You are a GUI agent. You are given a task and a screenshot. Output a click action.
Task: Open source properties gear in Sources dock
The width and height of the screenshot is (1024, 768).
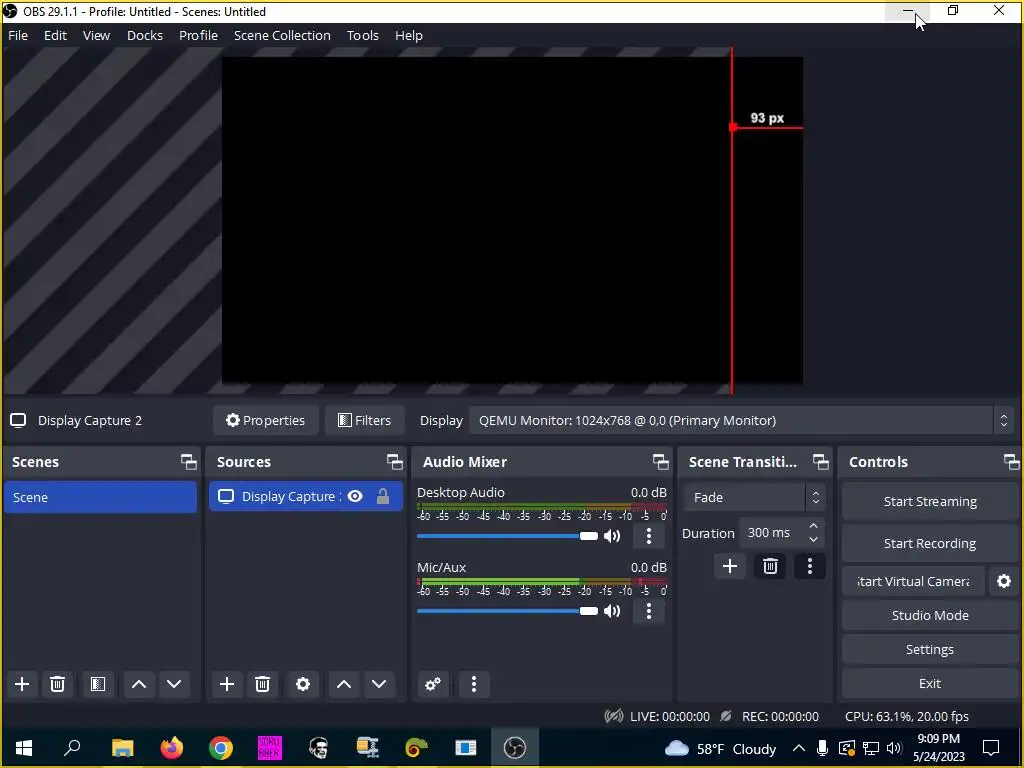point(303,684)
